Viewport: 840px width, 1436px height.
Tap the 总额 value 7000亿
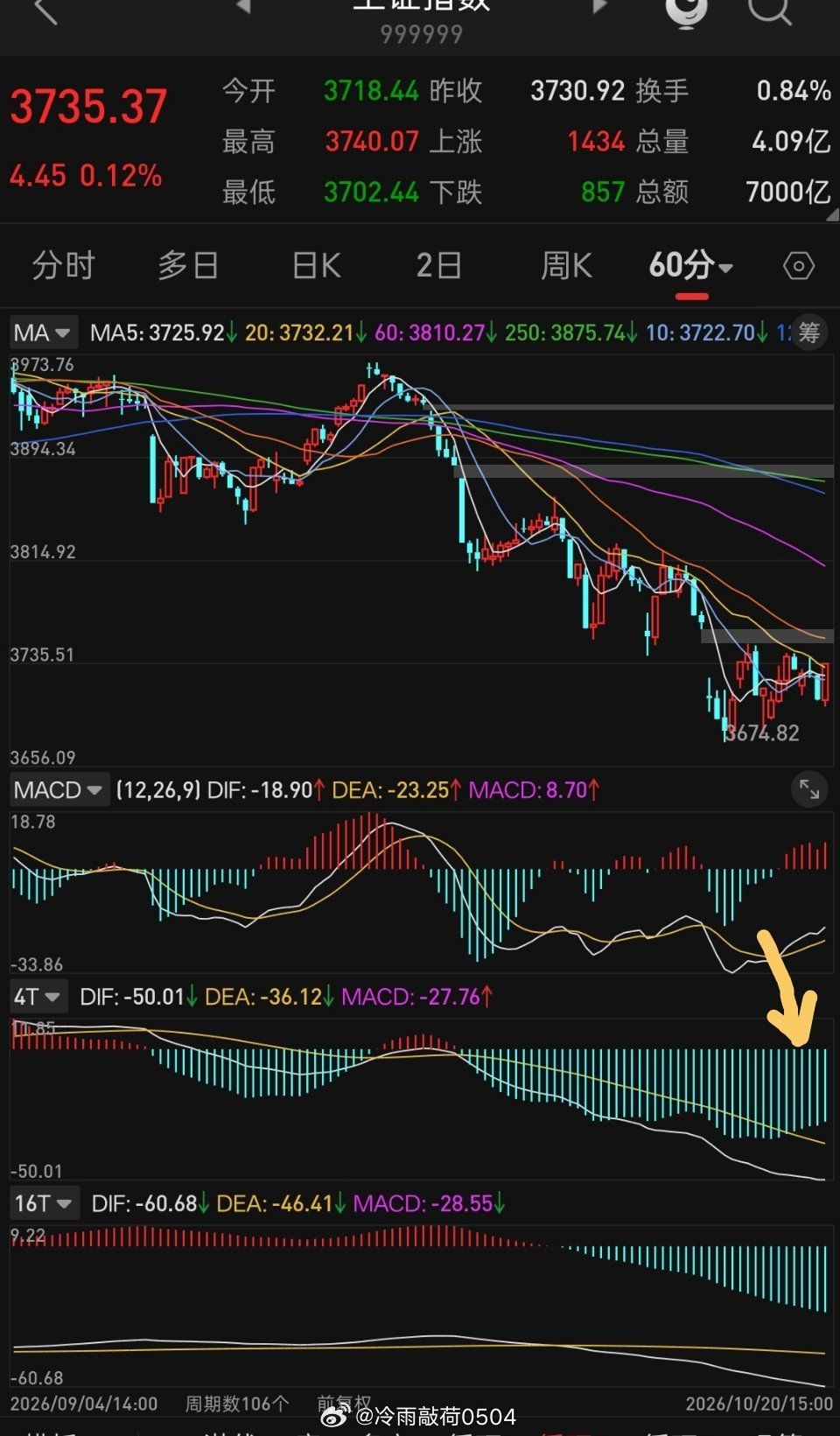pyautogui.click(x=787, y=192)
